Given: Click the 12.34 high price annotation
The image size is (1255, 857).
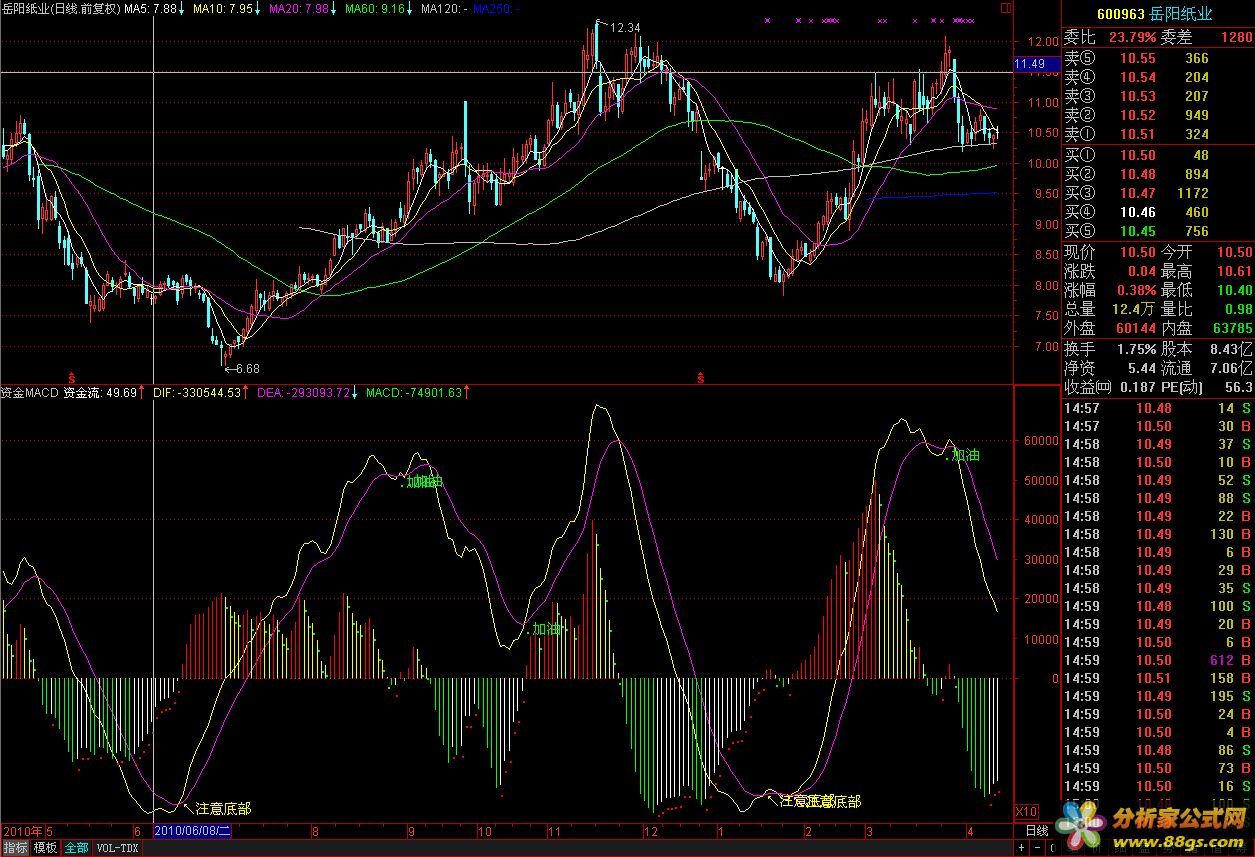Looking at the screenshot, I should [x=624, y=27].
